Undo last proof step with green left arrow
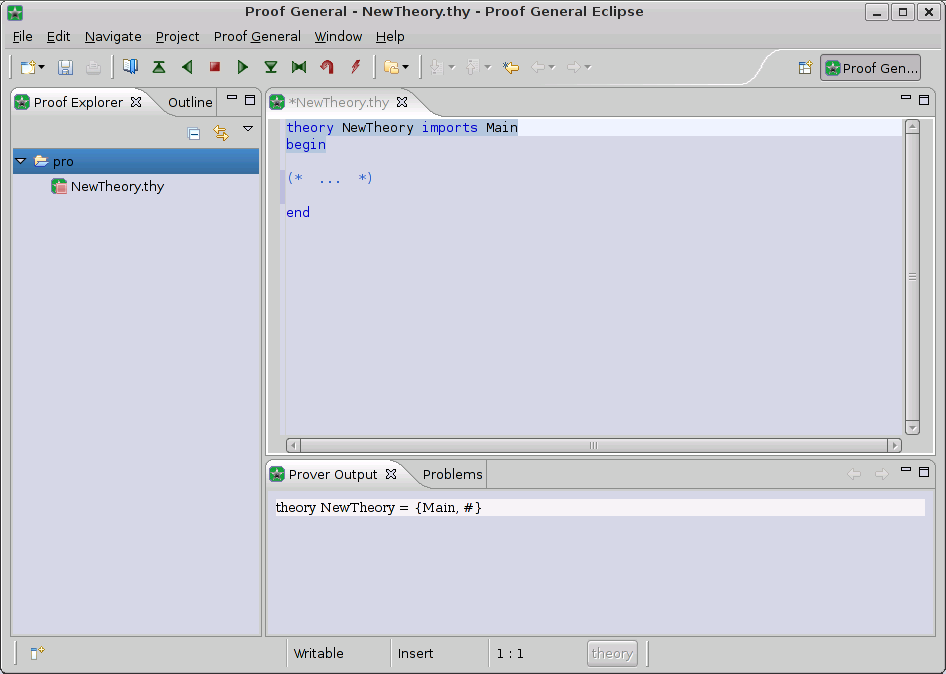946x674 pixels. [x=187, y=67]
